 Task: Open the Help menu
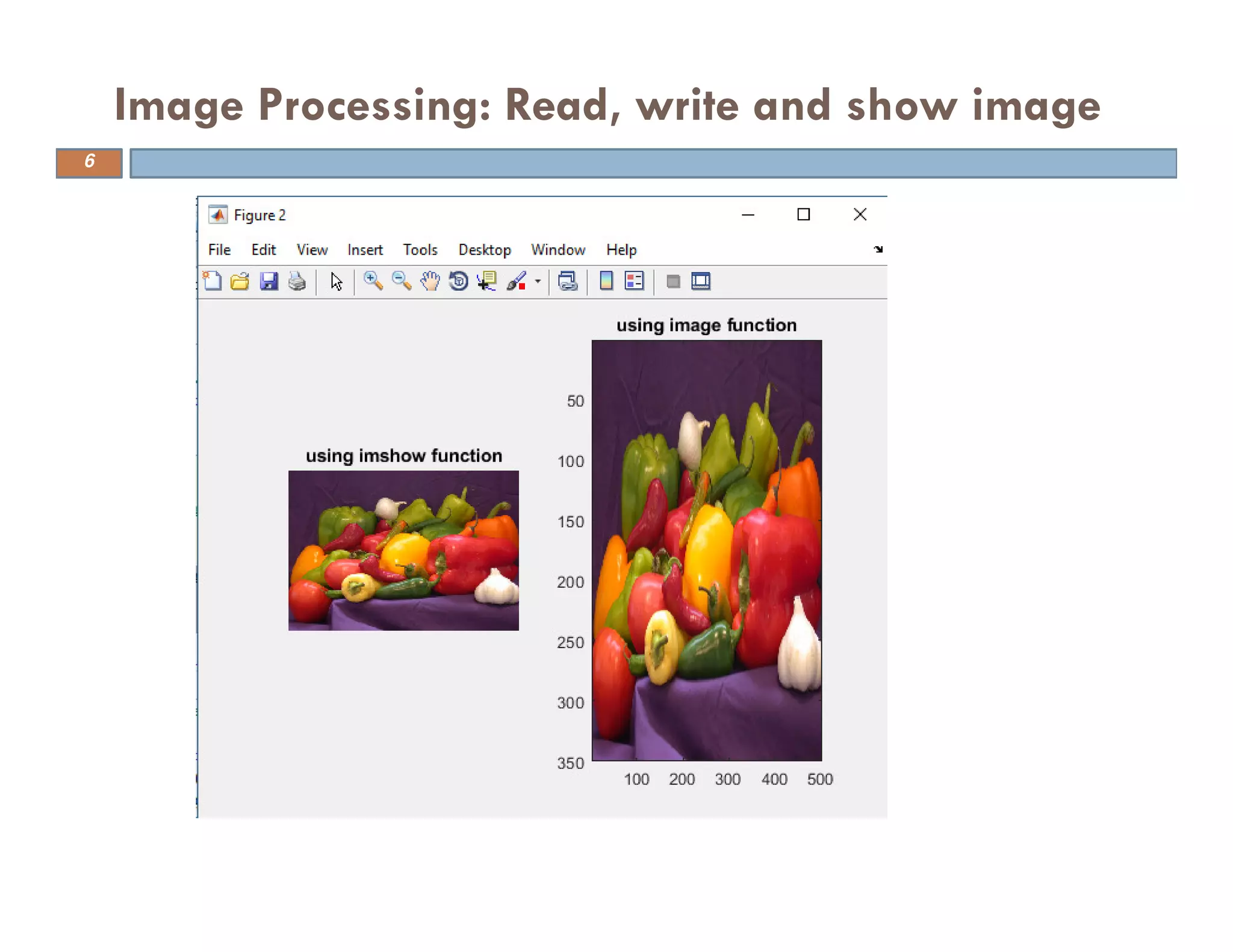click(x=621, y=250)
